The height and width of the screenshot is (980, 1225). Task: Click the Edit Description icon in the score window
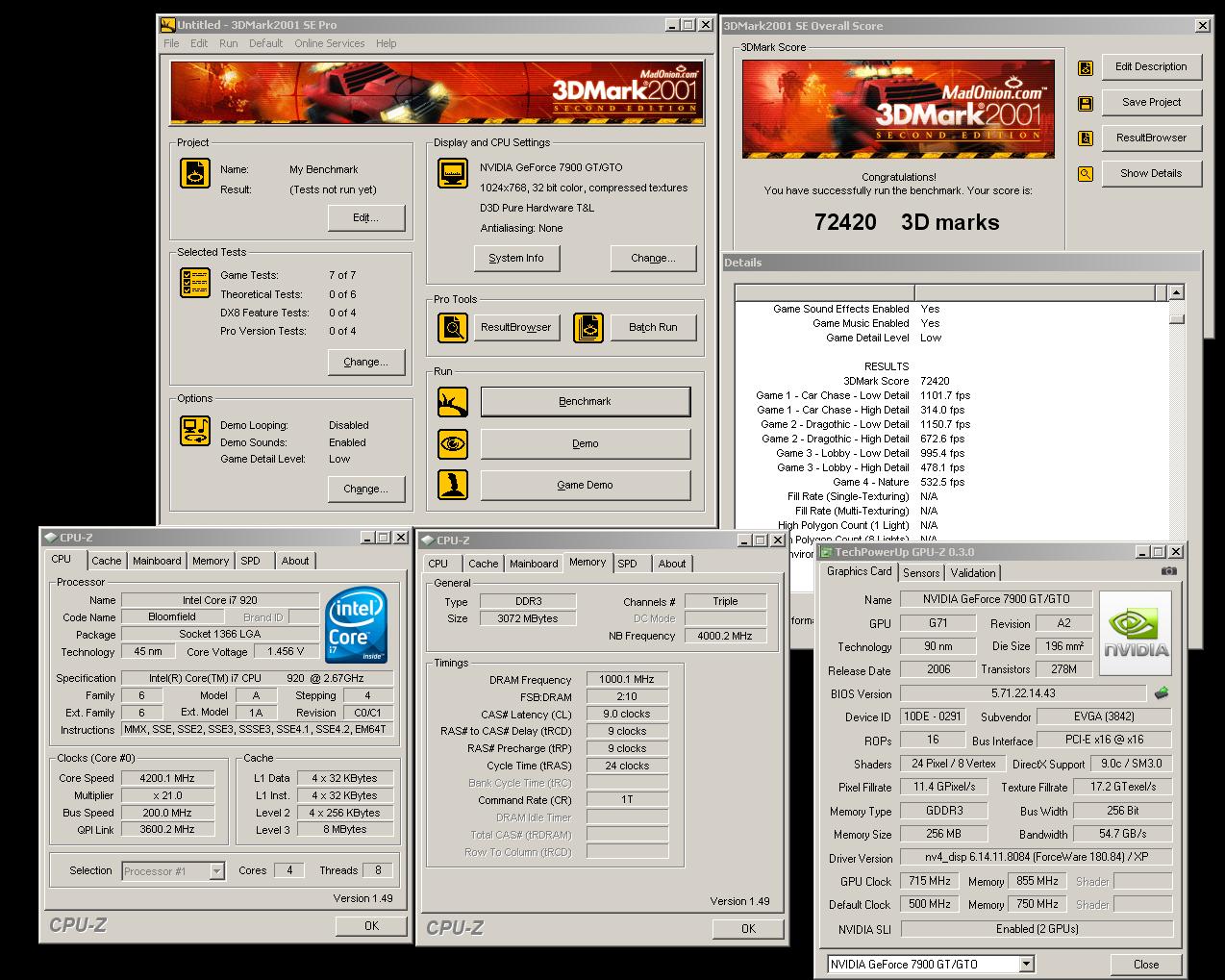[x=1085, y=67]
